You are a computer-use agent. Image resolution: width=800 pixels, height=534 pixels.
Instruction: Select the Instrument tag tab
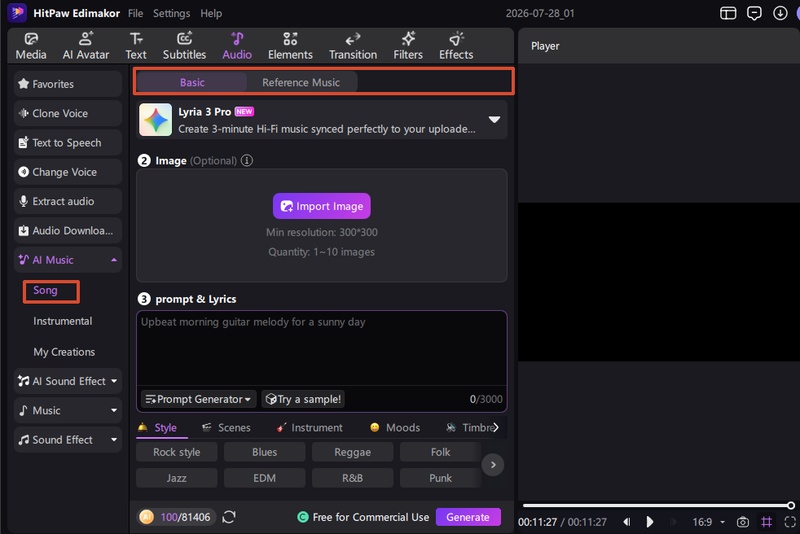click(309, 427)
